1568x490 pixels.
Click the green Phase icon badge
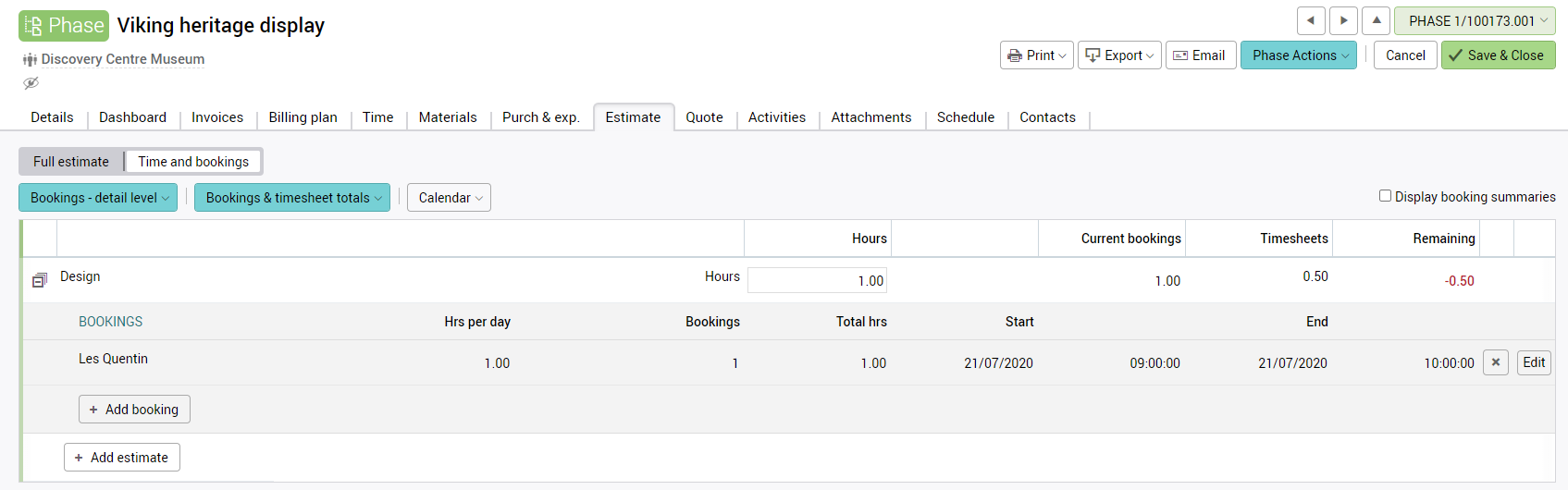click(64, 26)
